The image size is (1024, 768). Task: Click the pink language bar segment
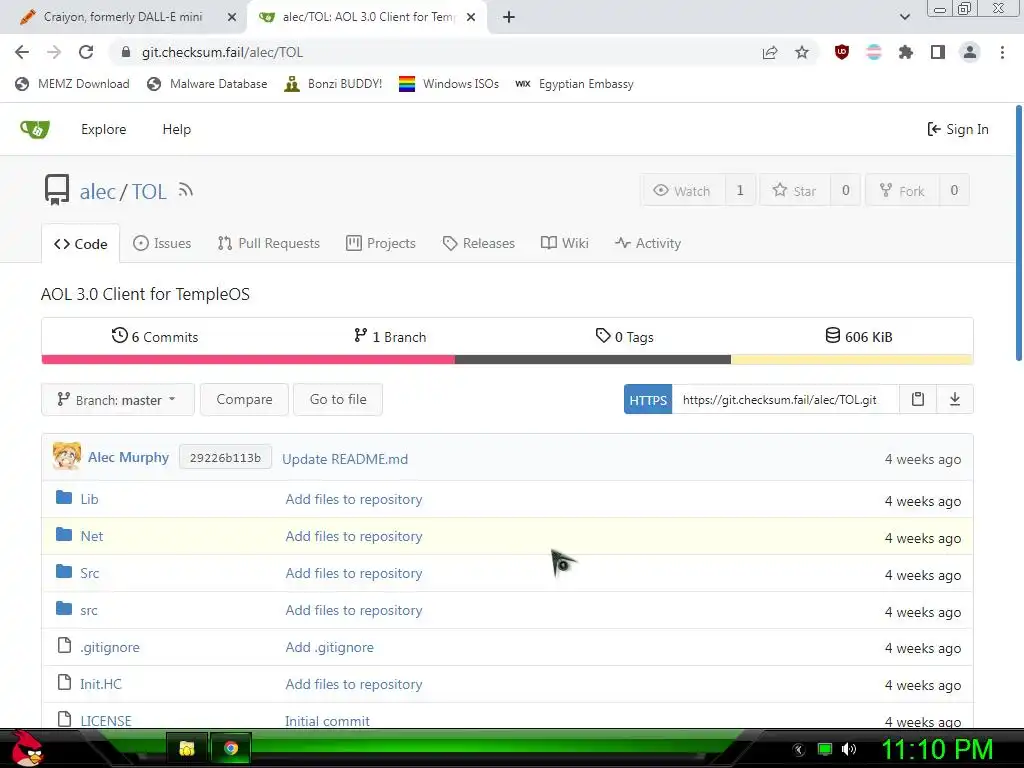pyautogui.click(x=248, y=360)
